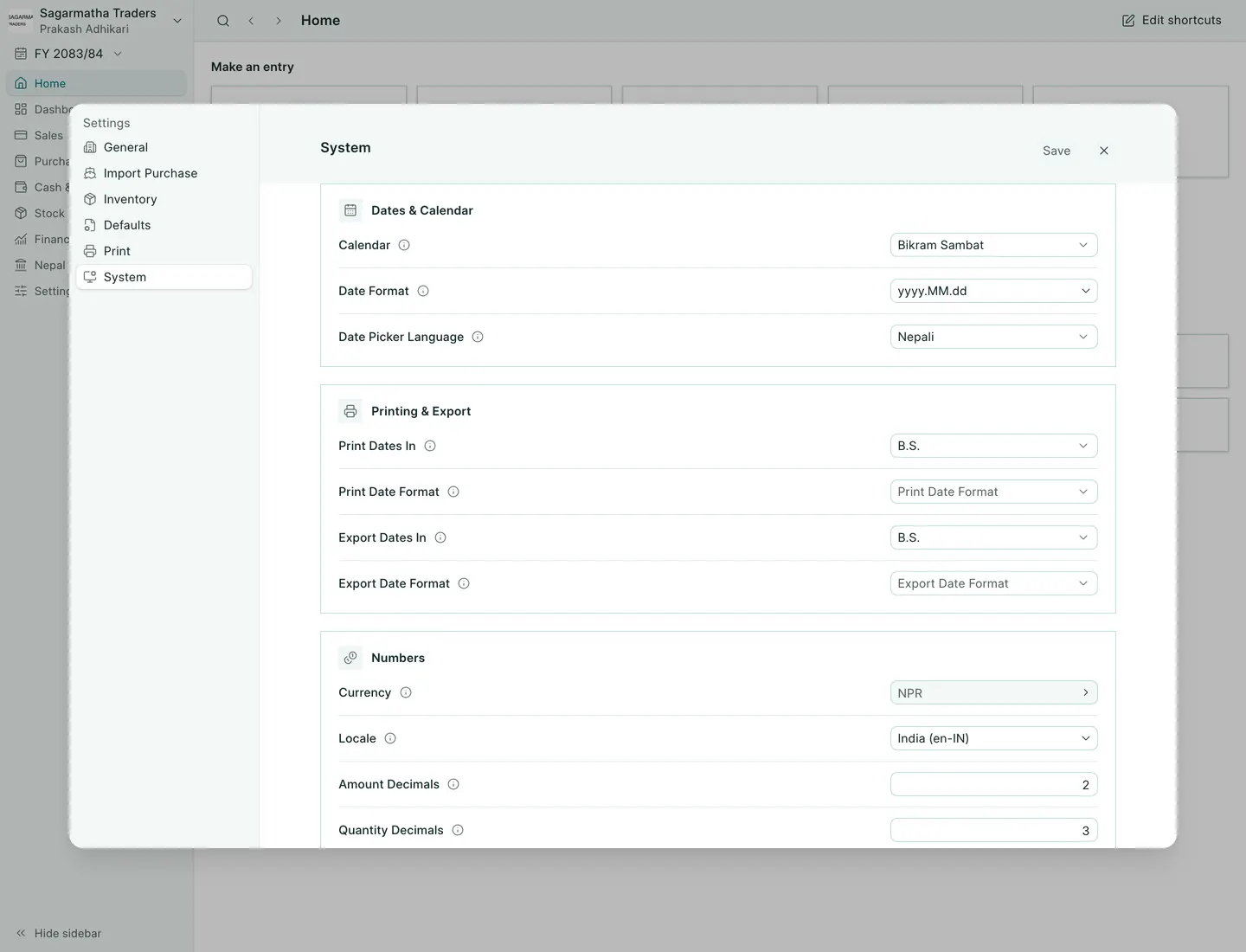Click the Edit shortcuts pencil icon
The width and height of the screenshot is (1246, 952).
click(x=1128, y=21)
